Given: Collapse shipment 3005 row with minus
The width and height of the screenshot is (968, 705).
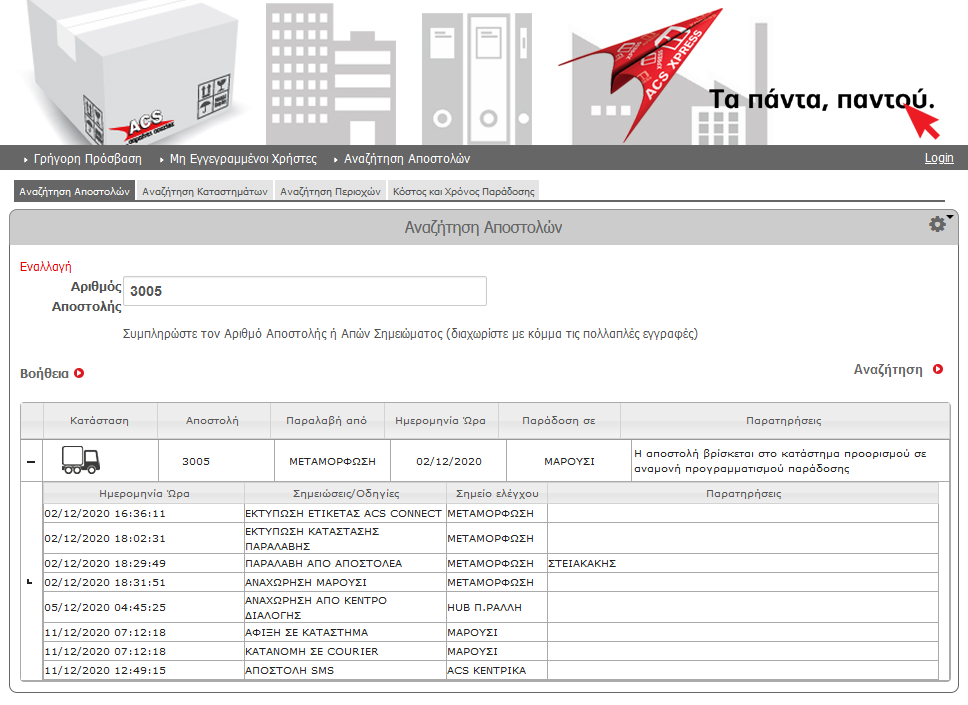Looking at the screenshot, I should click(x=30, y=462).
